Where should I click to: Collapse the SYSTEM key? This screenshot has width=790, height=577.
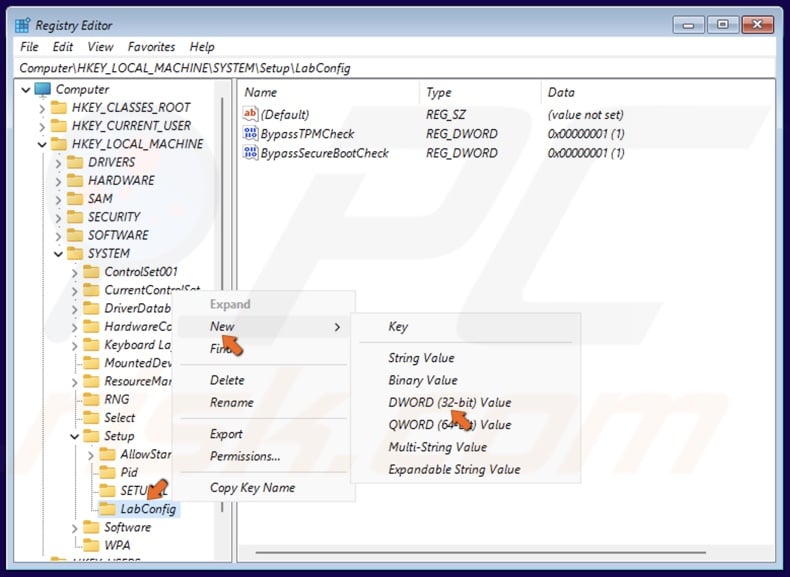[58, 253]
